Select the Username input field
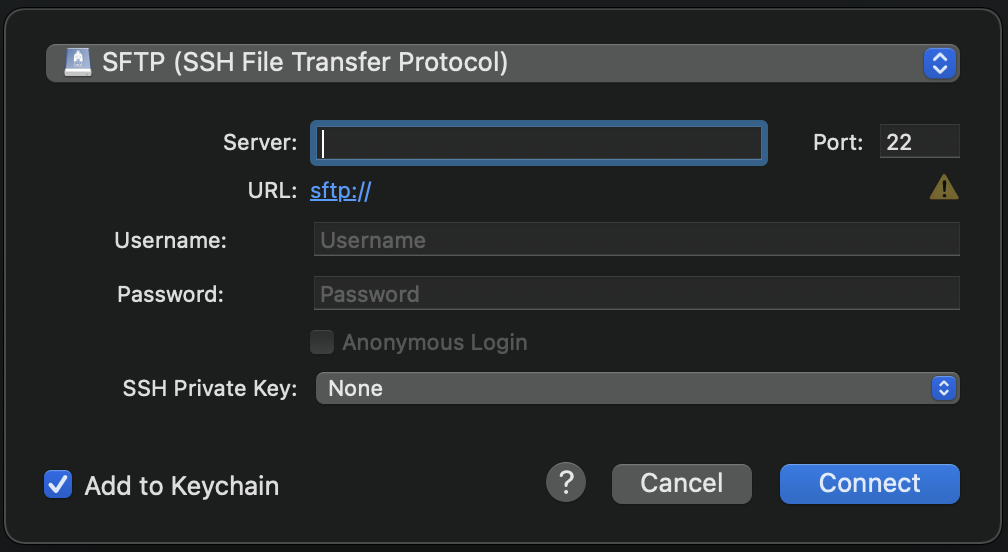The width and height of the screenshot is (1008, 552). click(x=636, y=240)
